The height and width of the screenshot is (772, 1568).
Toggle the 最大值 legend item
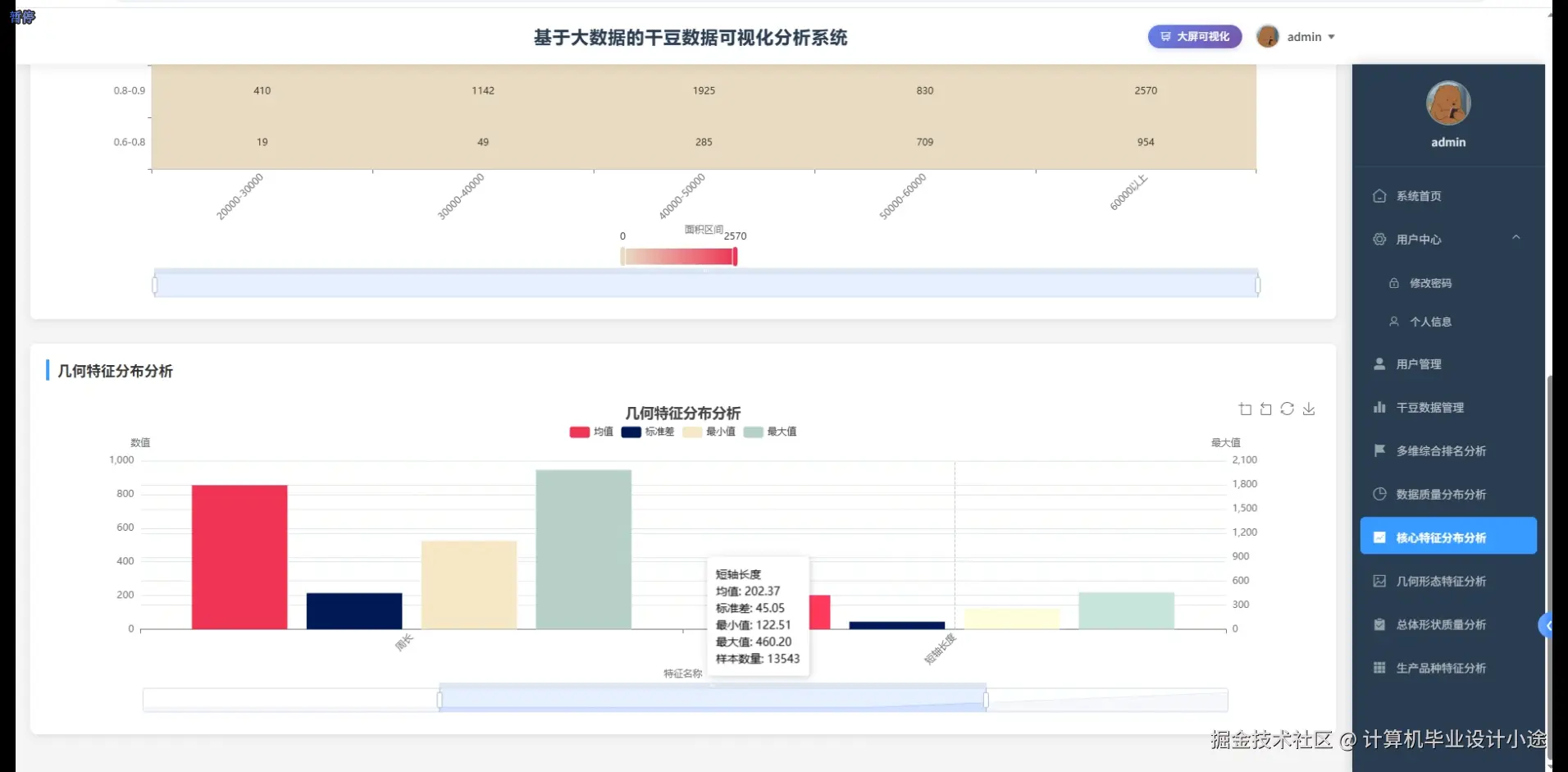(x=769, y=432)
